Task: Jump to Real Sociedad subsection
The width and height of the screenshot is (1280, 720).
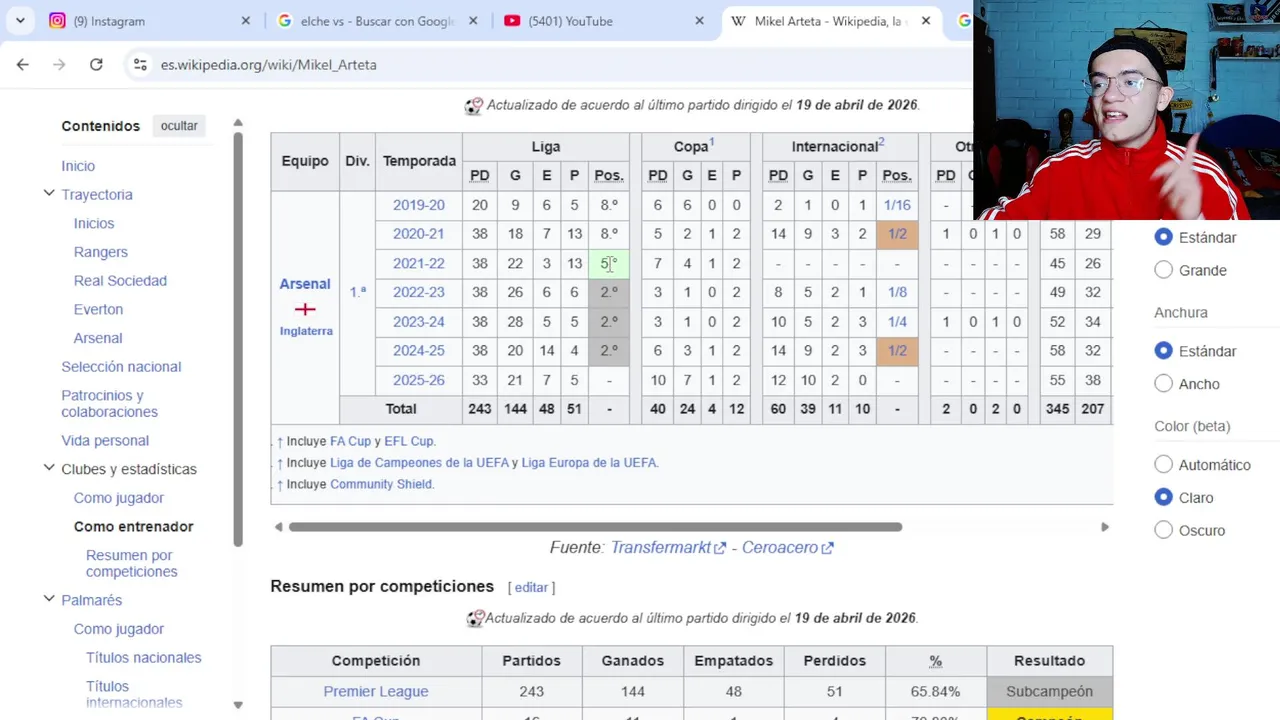Action: pos(120,281)
